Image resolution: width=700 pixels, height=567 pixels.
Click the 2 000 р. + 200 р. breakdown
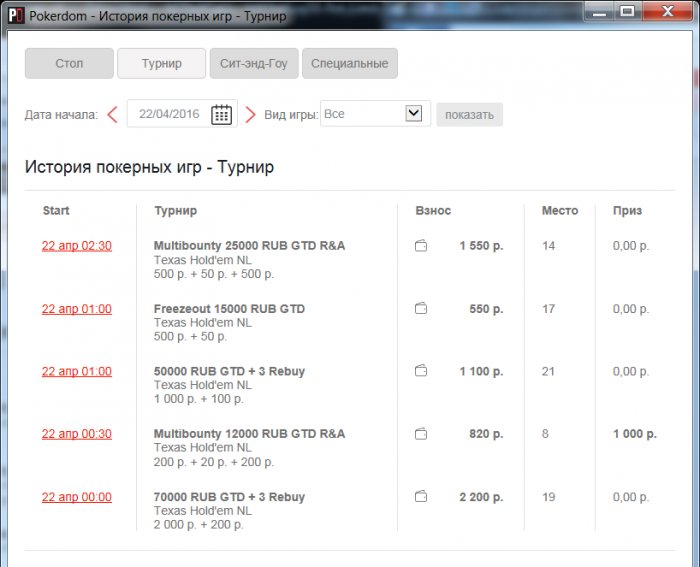199,525
